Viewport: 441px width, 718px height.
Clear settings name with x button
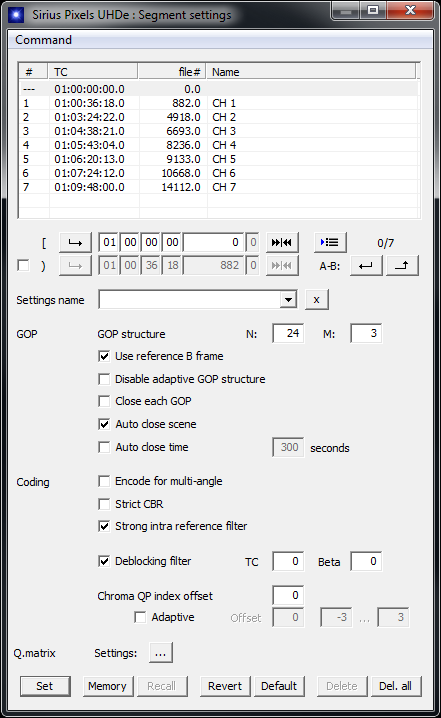coord(316,300)
